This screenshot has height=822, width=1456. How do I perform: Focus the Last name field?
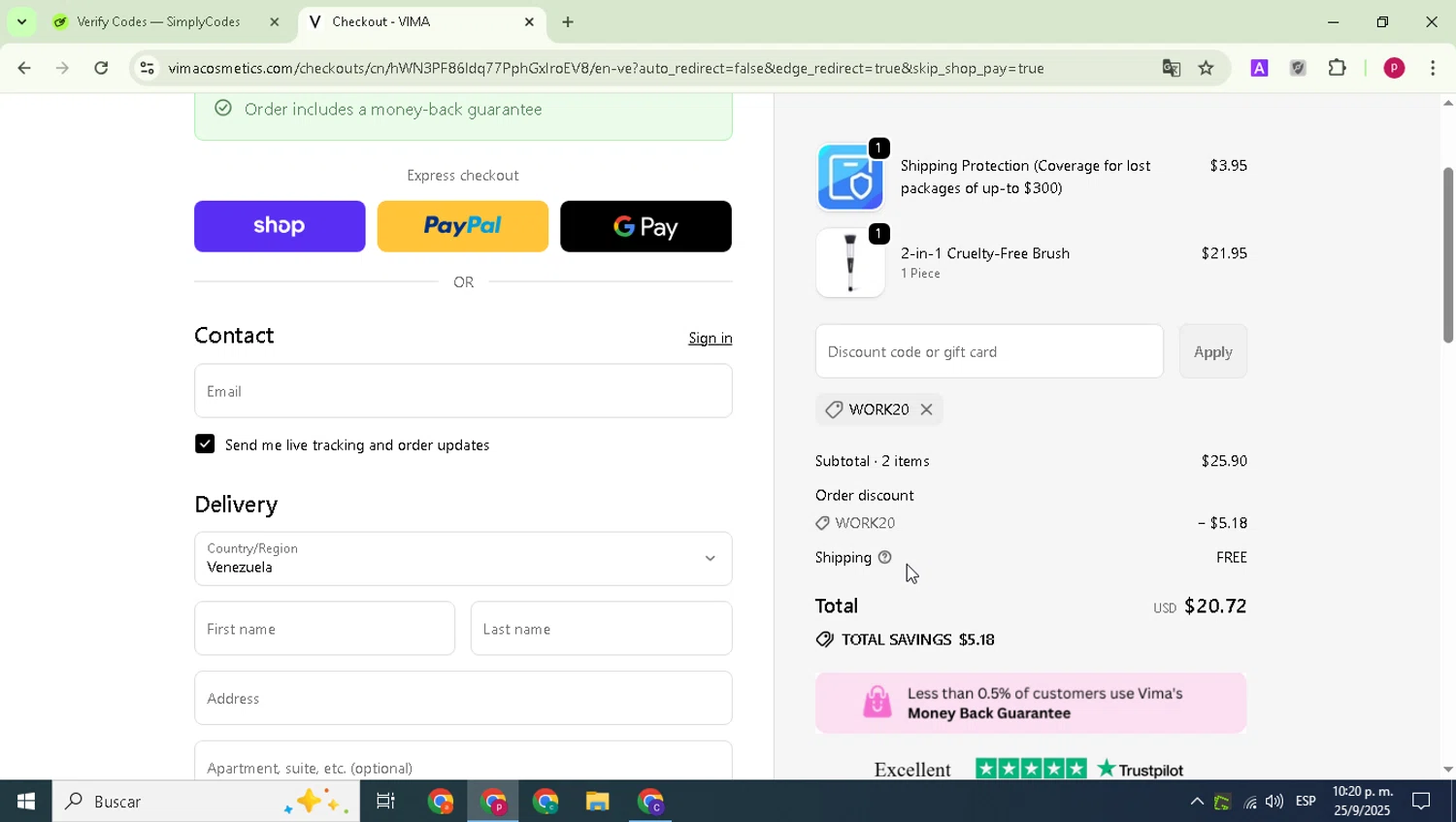click(x=602, y=628)
